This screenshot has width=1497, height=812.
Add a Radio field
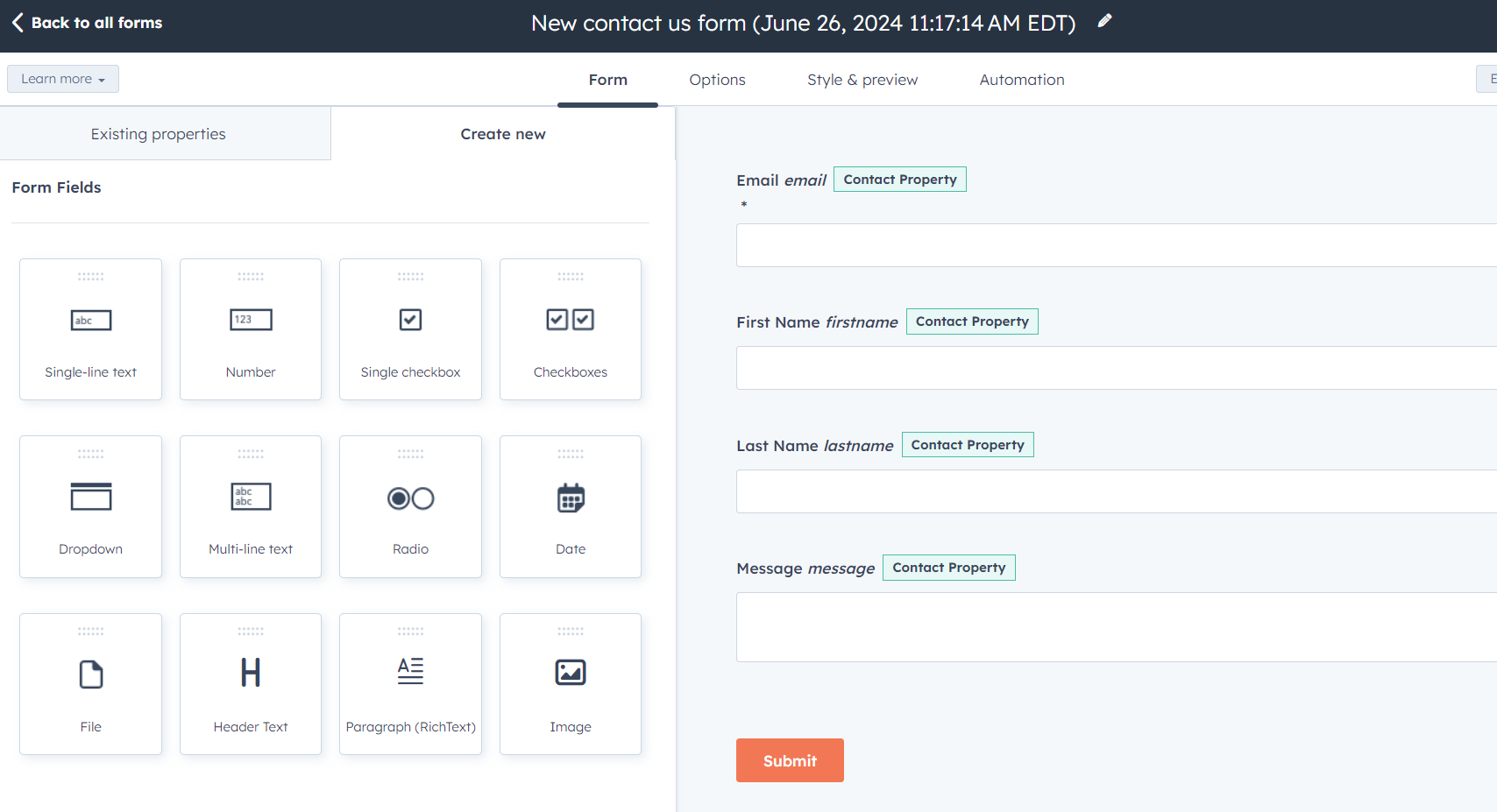[x=410, y=506]
